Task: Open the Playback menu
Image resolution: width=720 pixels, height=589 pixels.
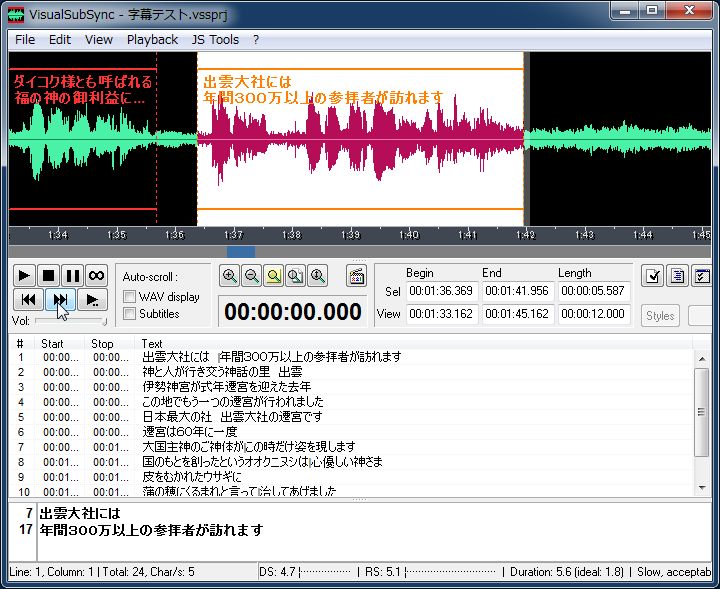Action: click(x=152, y=40)
